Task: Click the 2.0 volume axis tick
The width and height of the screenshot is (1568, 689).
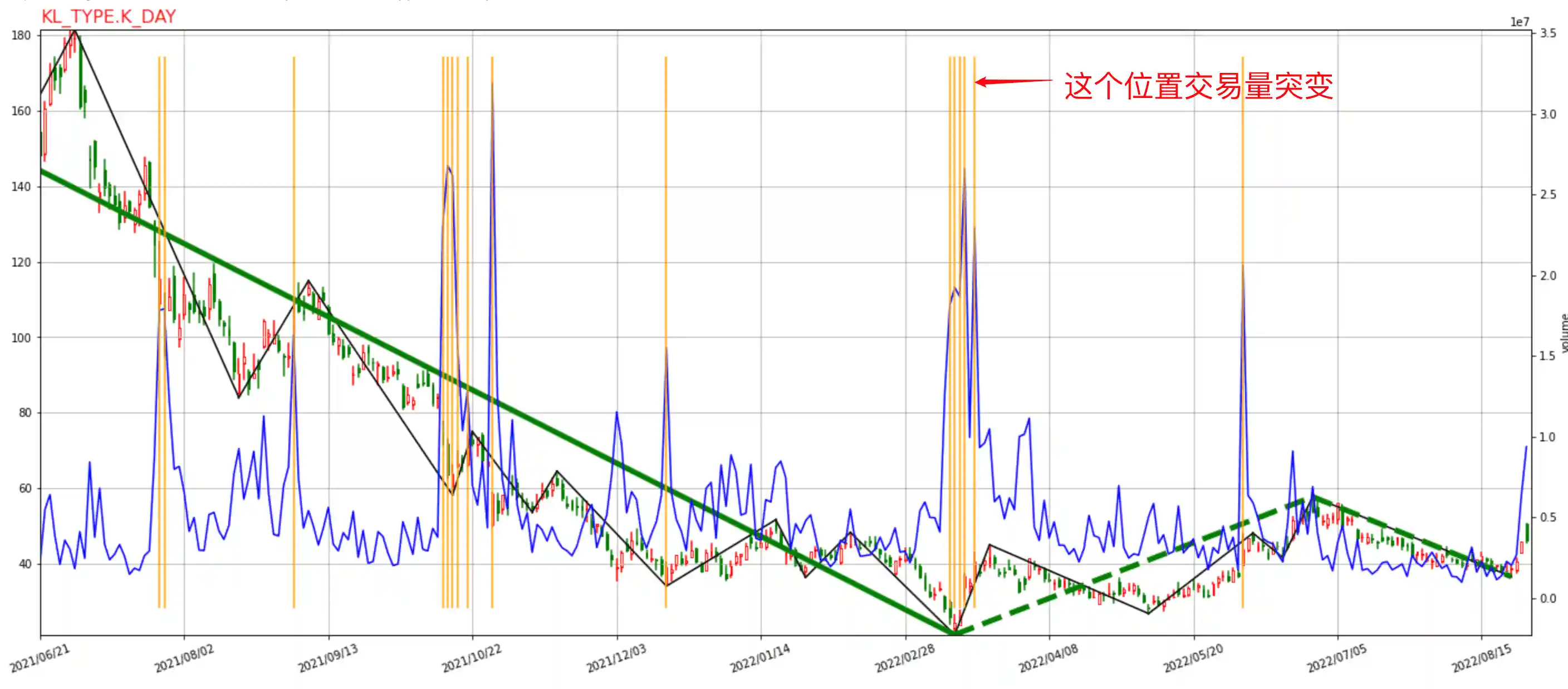Action: 1548,275
